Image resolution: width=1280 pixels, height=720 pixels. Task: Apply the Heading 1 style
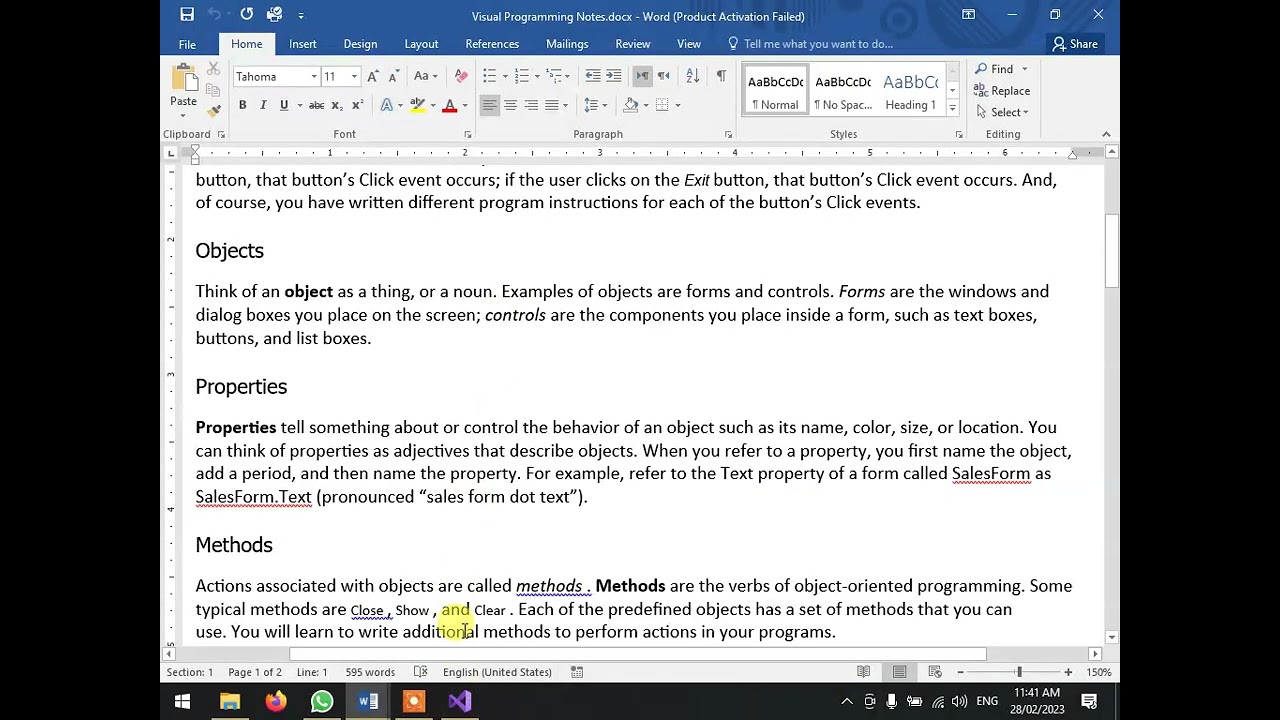[x=910, y=91]
